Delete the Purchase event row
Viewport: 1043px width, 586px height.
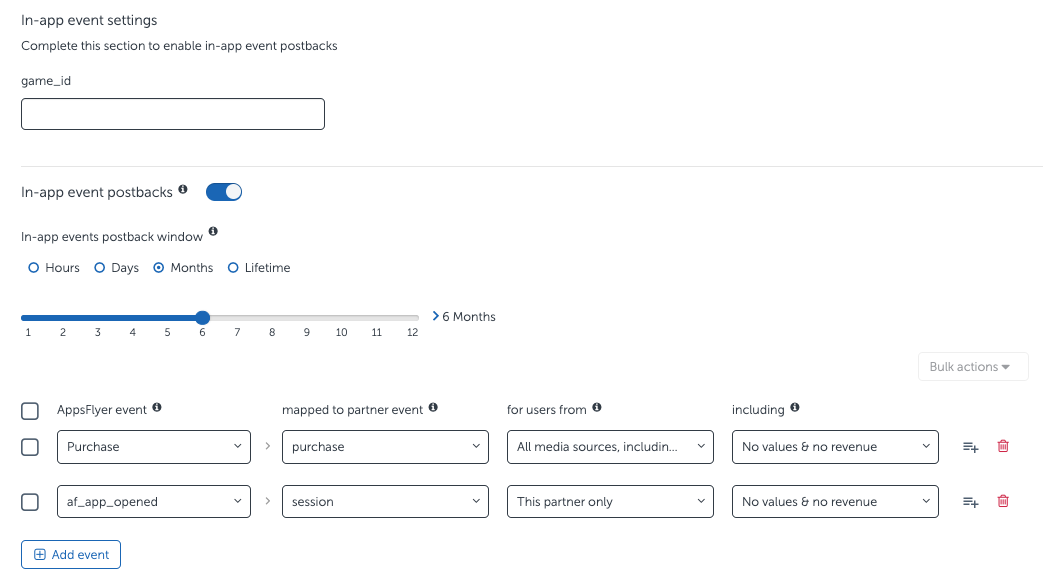(1003, 447)
